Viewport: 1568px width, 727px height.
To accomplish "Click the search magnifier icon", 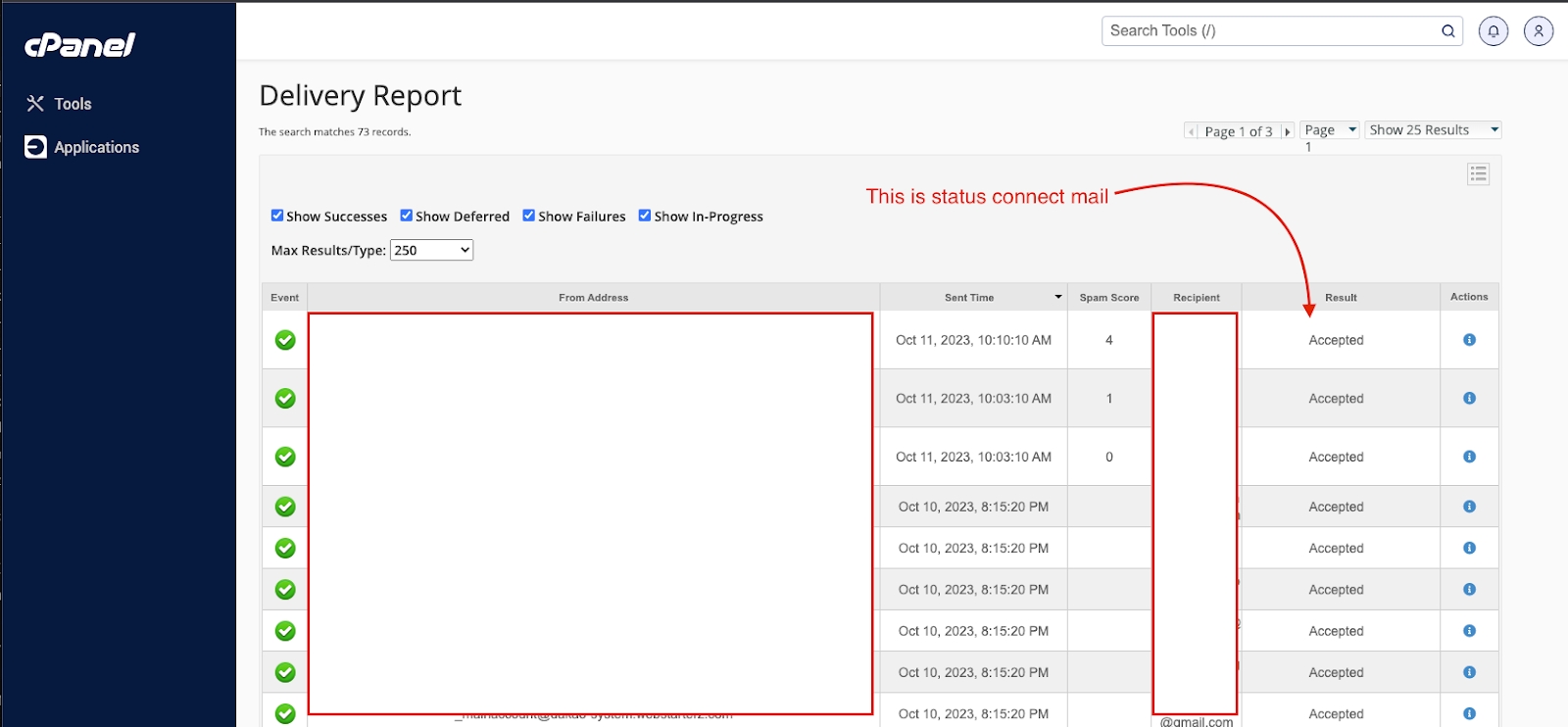I will 1447,31.
